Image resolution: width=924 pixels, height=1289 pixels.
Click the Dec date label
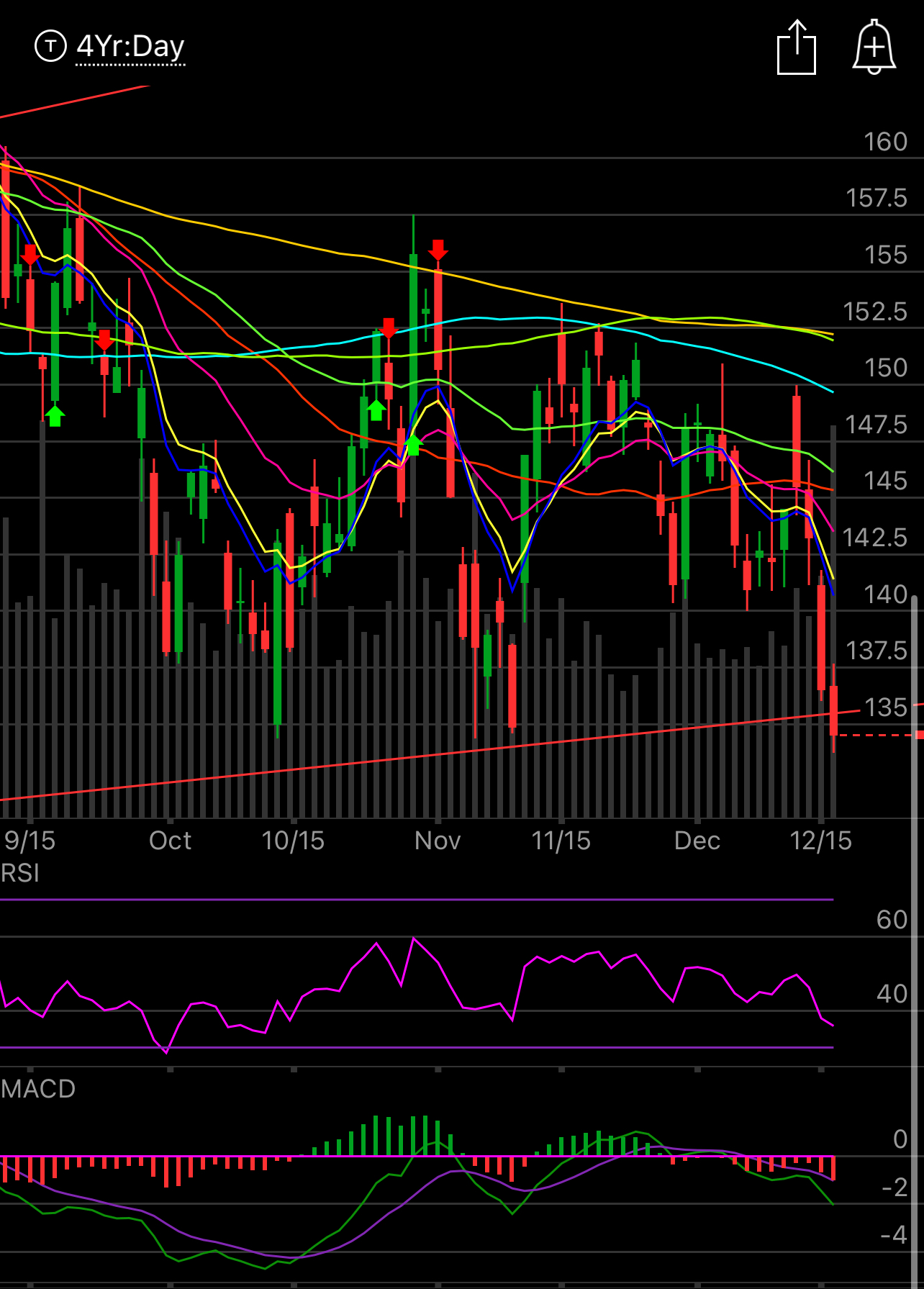(x=697, y=841)
